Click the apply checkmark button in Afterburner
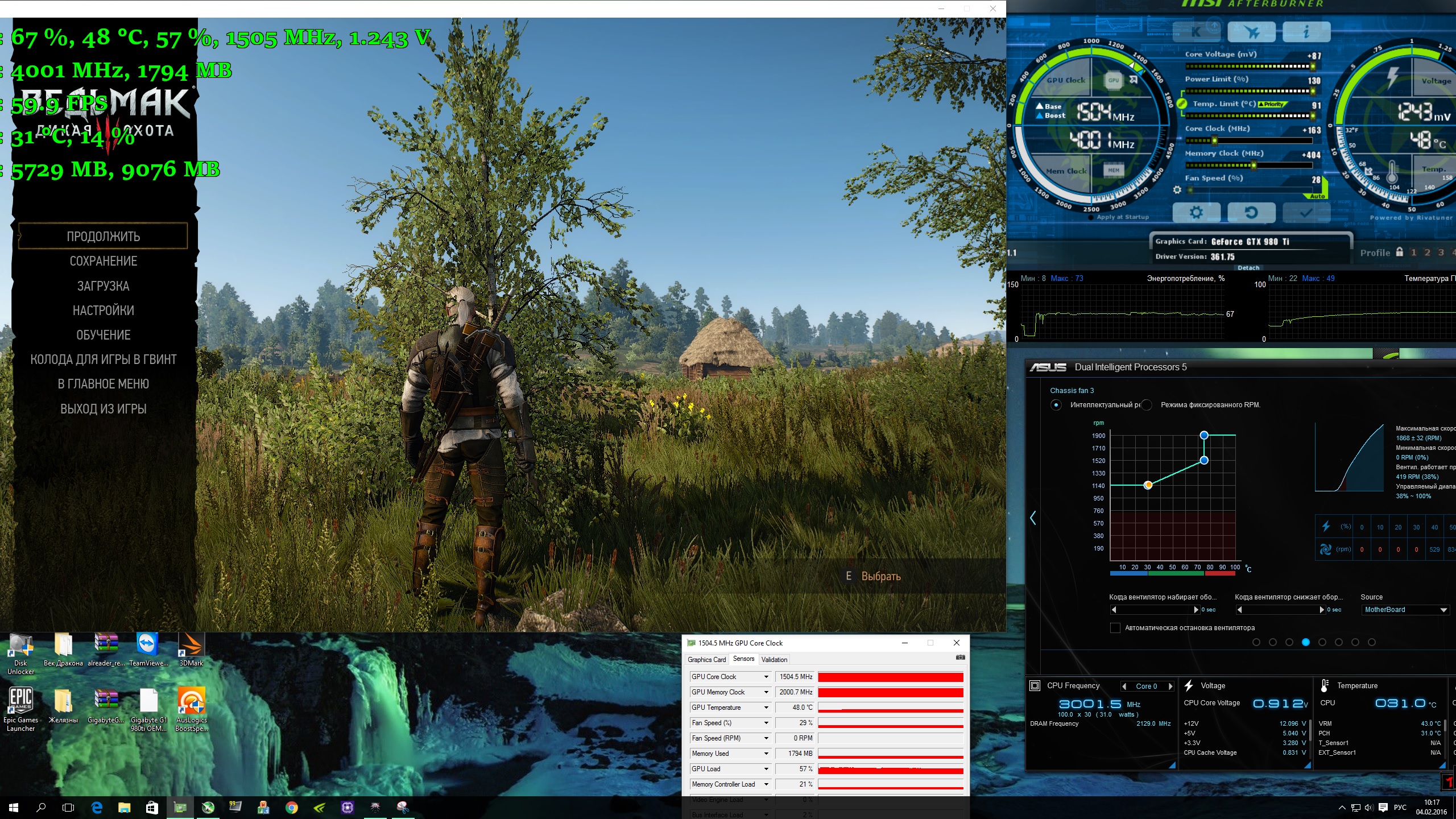 [1306, 213]
